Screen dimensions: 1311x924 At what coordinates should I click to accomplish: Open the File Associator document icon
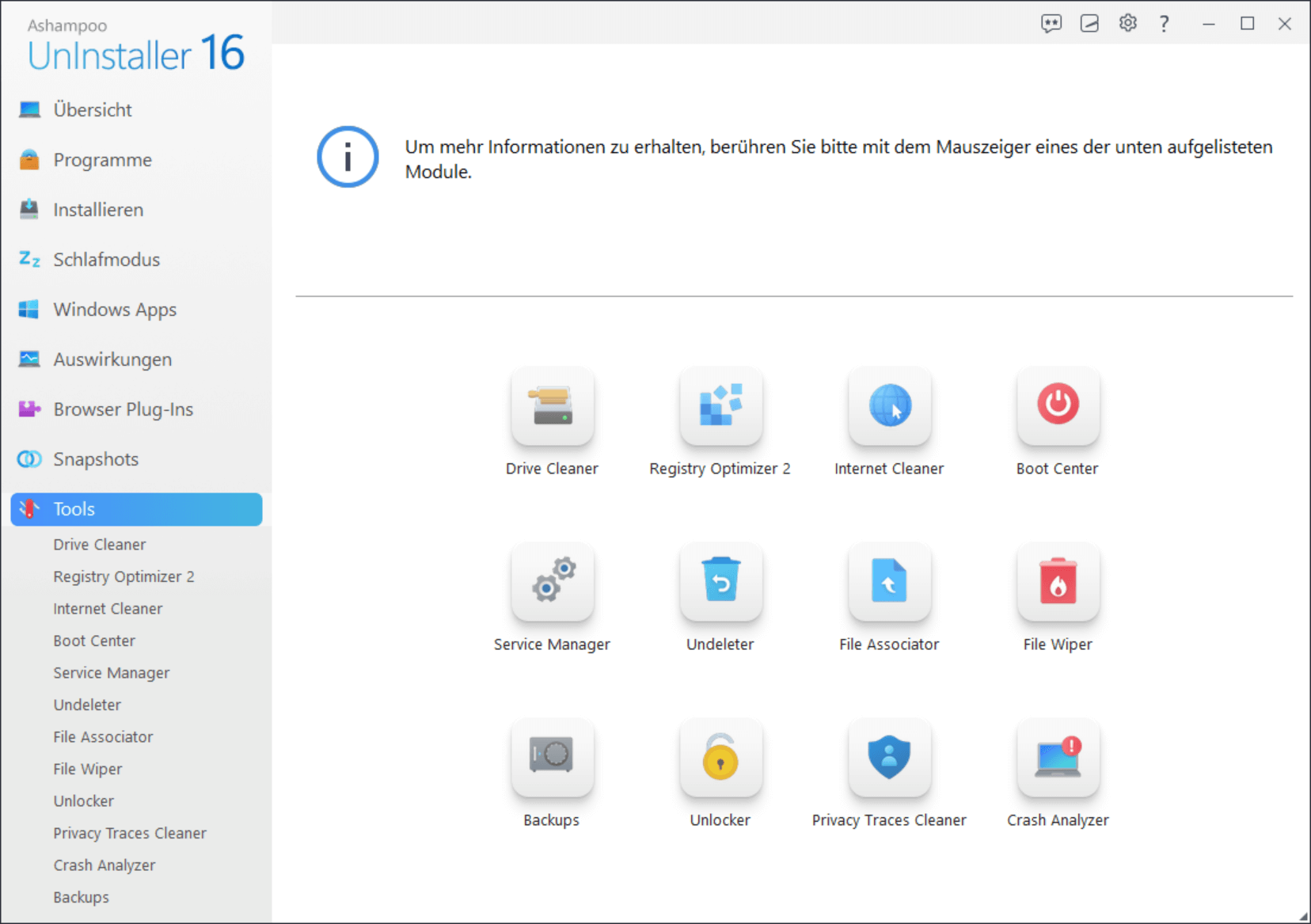click(x=889, y=581)
